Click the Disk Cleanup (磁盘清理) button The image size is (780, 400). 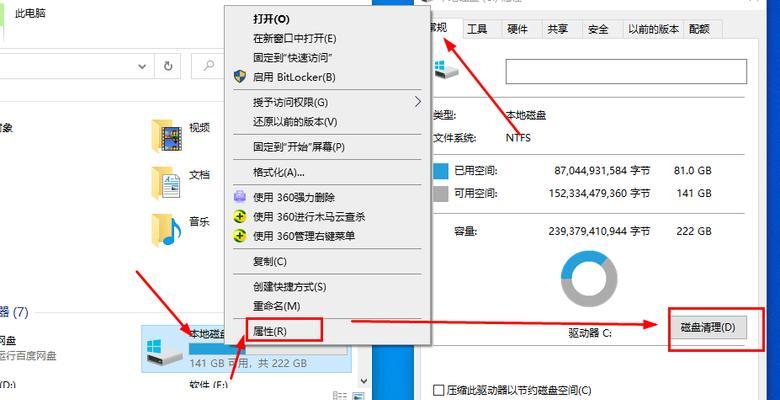tap(708, 327)
